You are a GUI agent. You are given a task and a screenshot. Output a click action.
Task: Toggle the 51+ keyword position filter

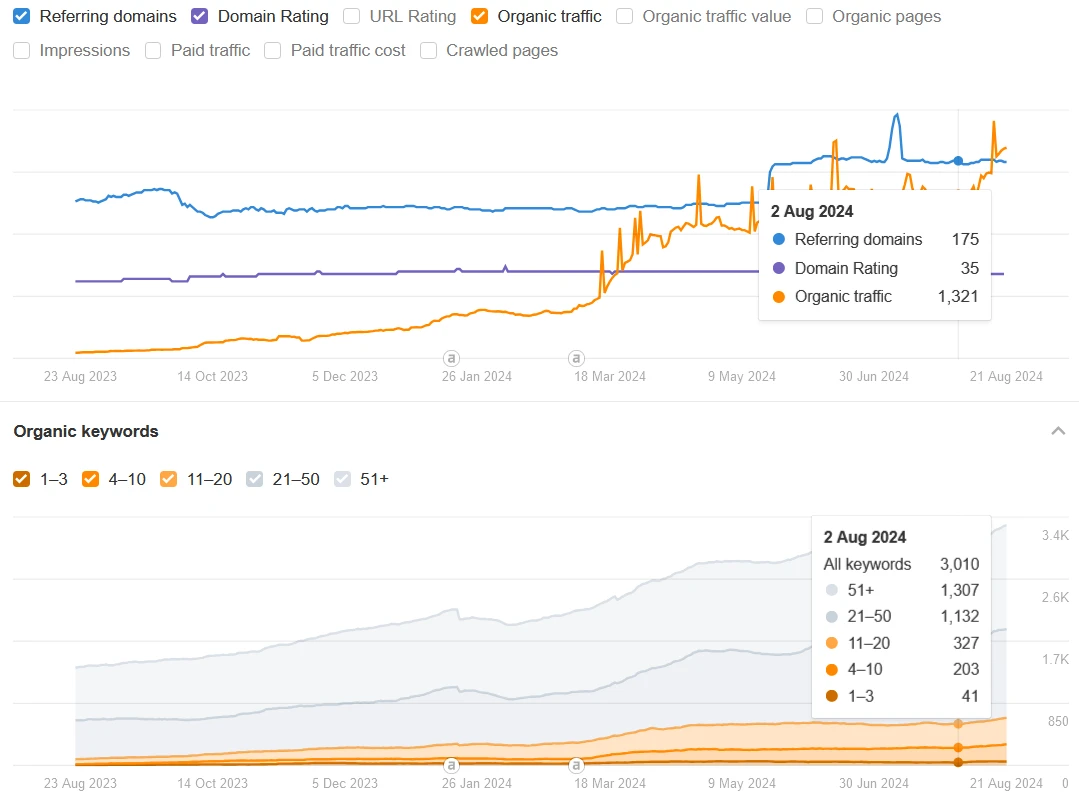[343, 479]
